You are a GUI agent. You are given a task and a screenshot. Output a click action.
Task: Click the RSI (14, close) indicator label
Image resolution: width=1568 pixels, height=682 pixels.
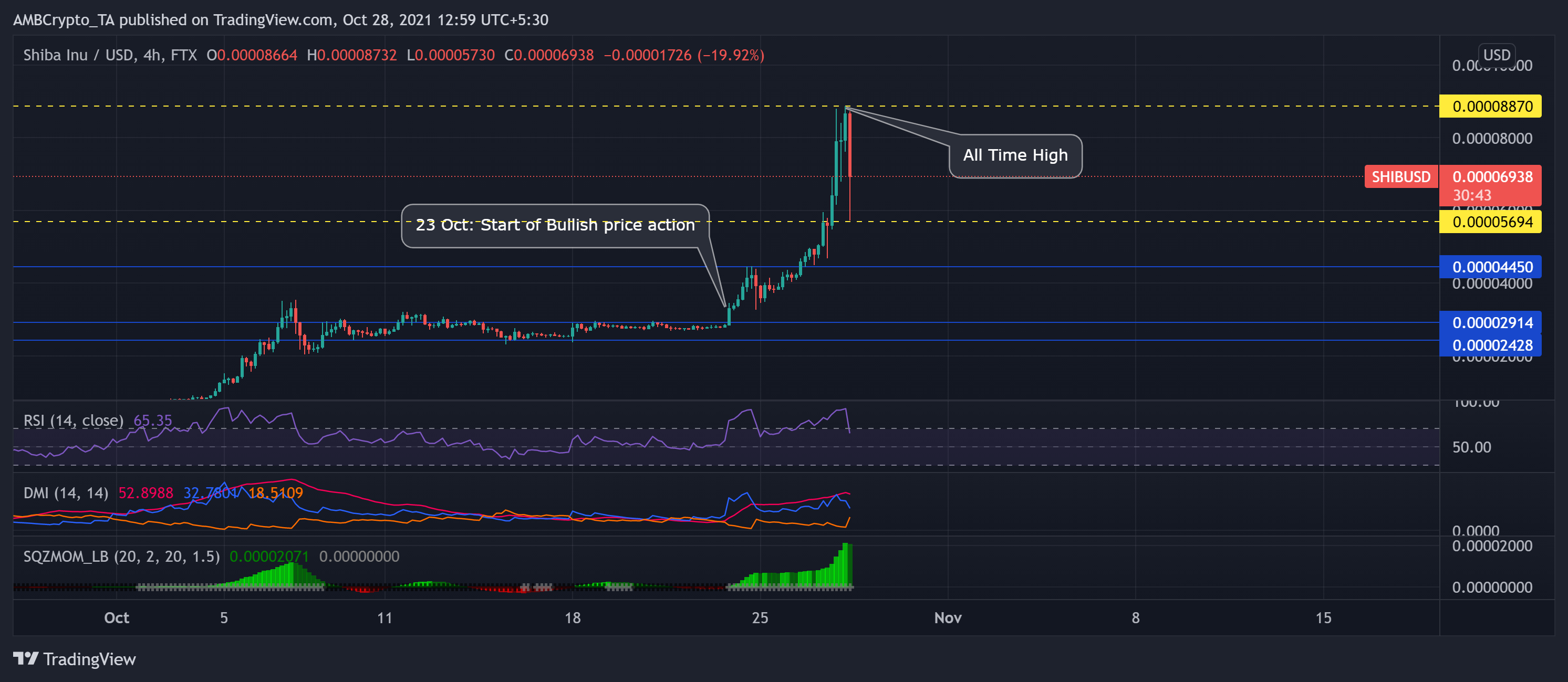click(73, 421)
